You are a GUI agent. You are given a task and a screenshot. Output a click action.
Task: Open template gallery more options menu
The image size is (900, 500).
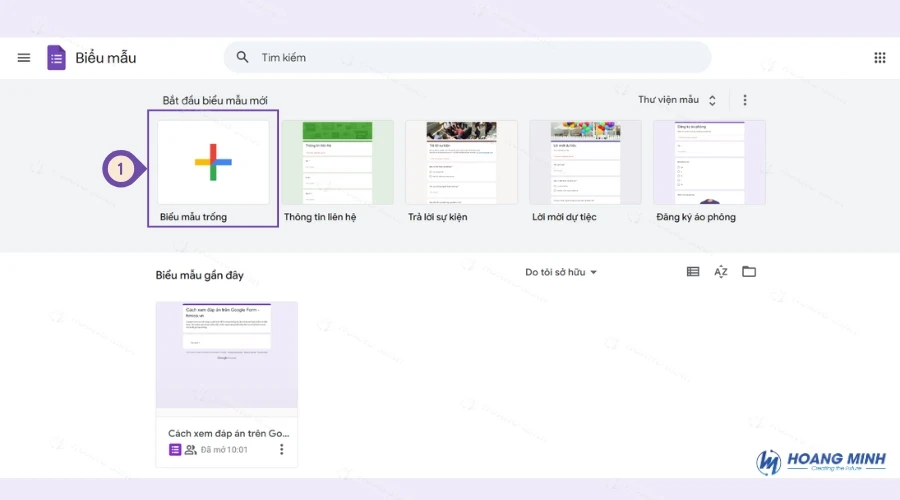744,100
